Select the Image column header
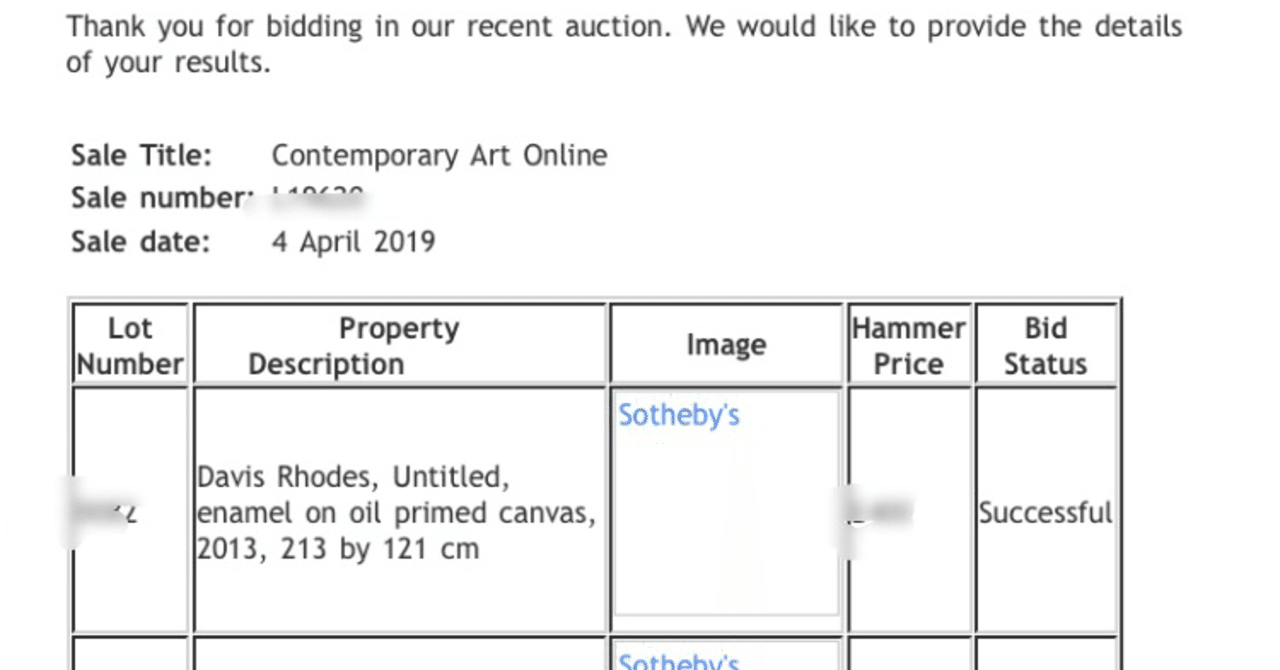The height and width of the screenshot is (670, 1280). 726,346
